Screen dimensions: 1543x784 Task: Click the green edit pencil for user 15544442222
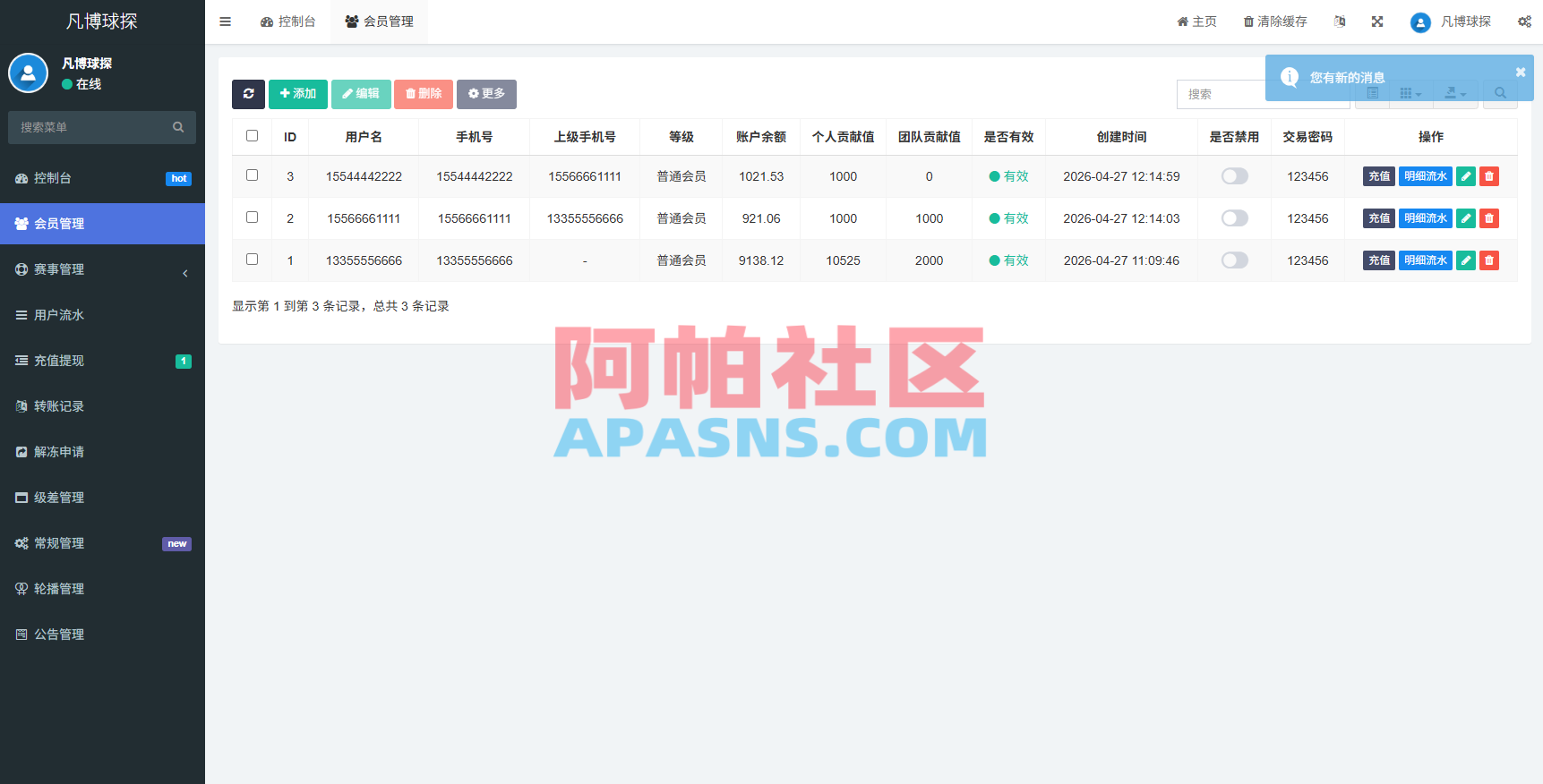pos(1466,176)
